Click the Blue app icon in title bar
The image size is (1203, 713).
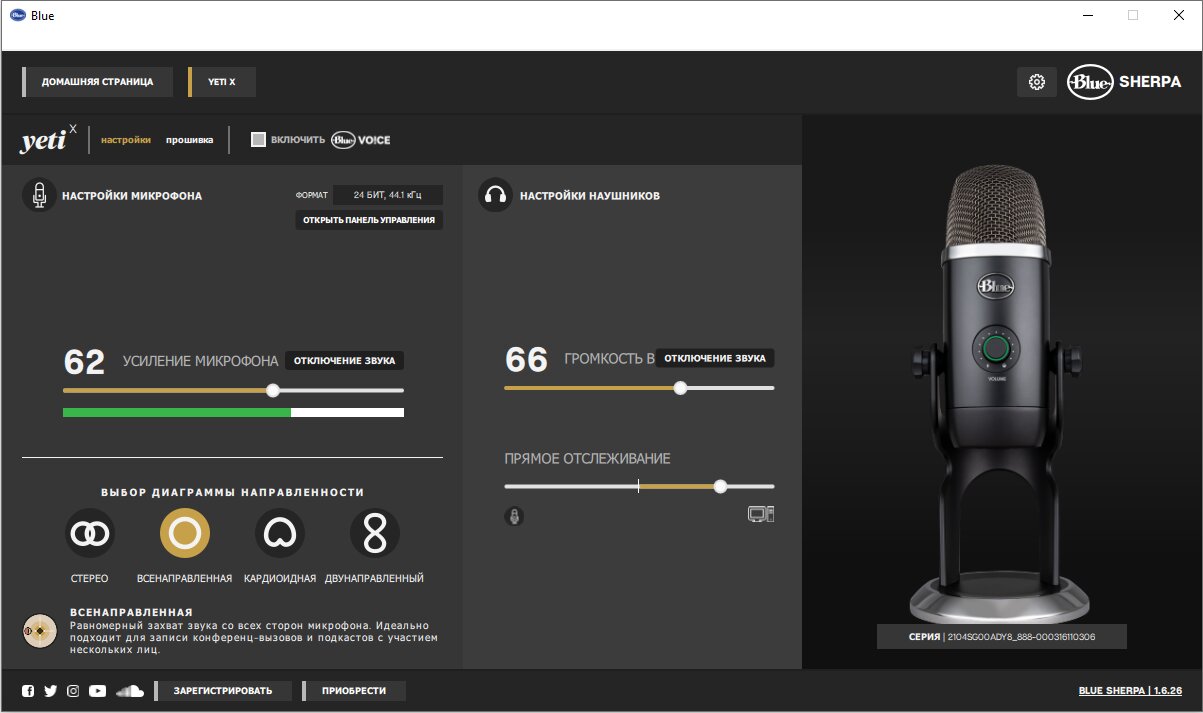click(18, 15)
